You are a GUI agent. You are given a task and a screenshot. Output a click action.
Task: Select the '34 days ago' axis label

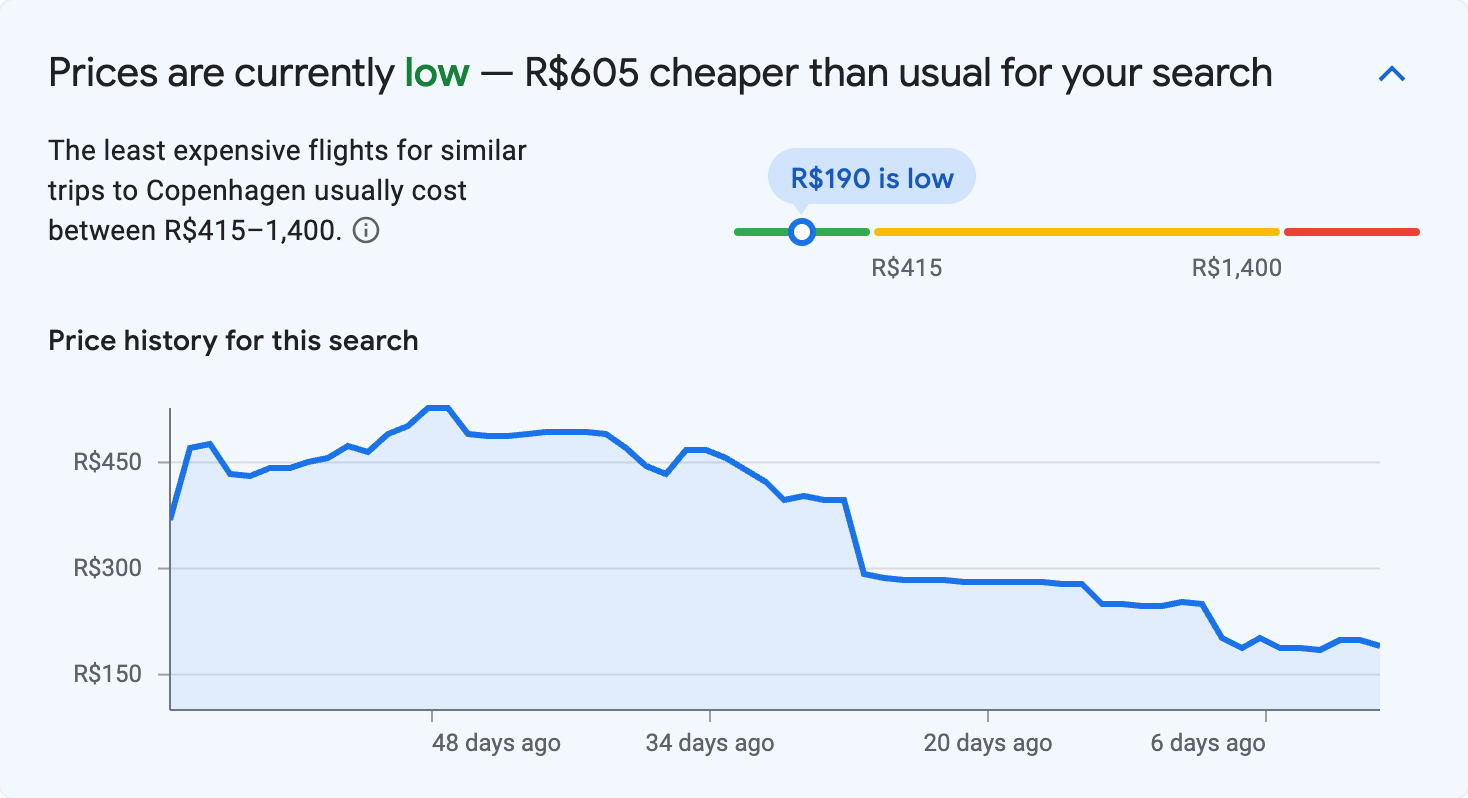[x=712, y=743]
